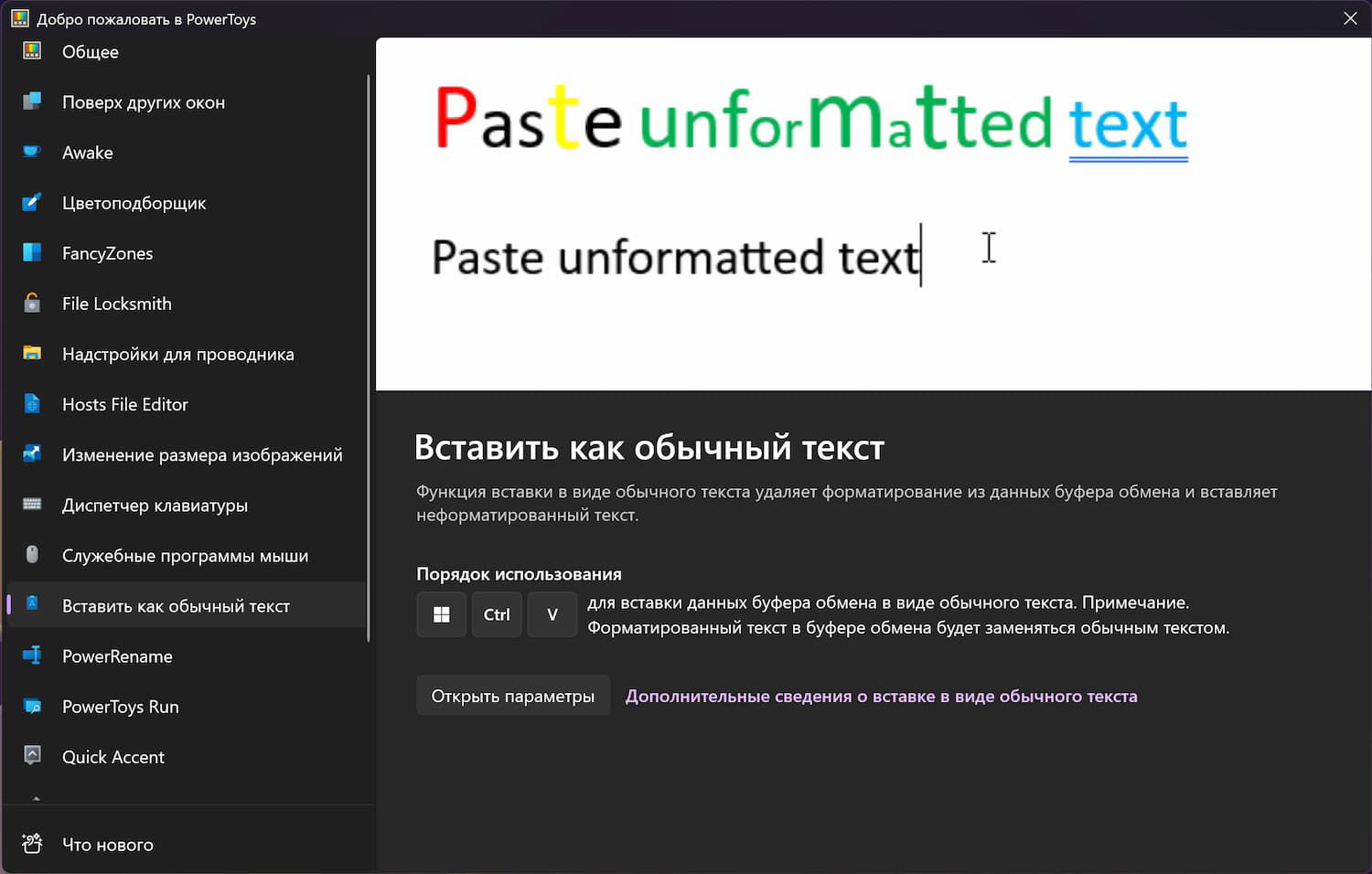Viewport: 1372px width, 874px height.
Task: Open the Hosts File Editor icon
Action: [x=32, y=403]
